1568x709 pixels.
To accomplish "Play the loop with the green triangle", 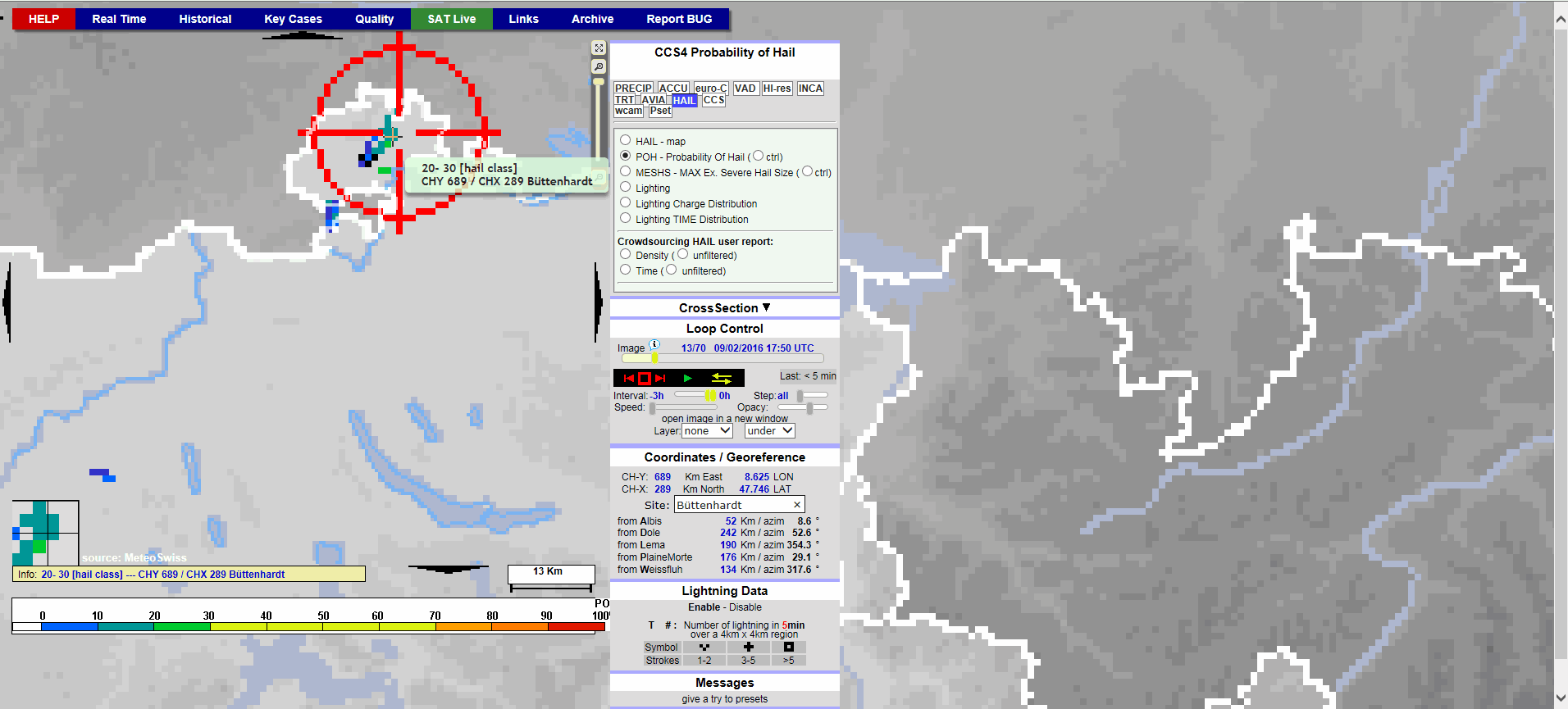I will [688, 378].
